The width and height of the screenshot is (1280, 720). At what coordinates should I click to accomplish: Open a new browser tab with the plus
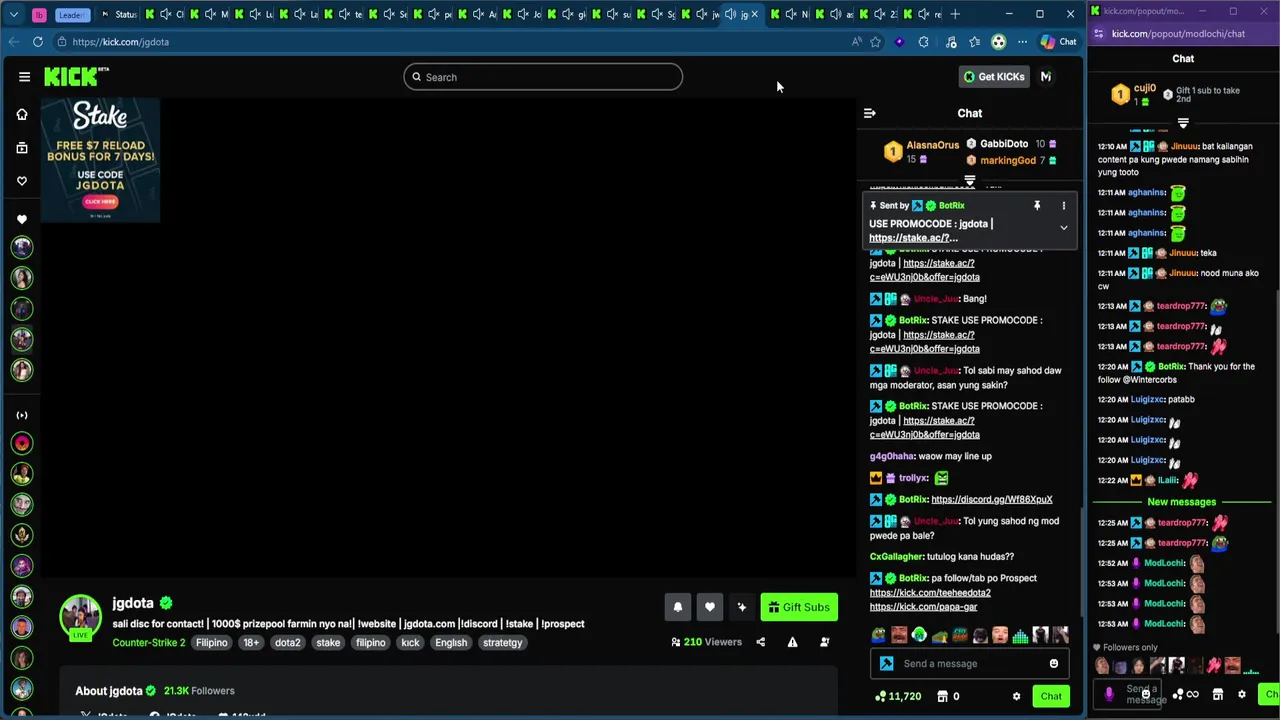(x=955, y=14)
